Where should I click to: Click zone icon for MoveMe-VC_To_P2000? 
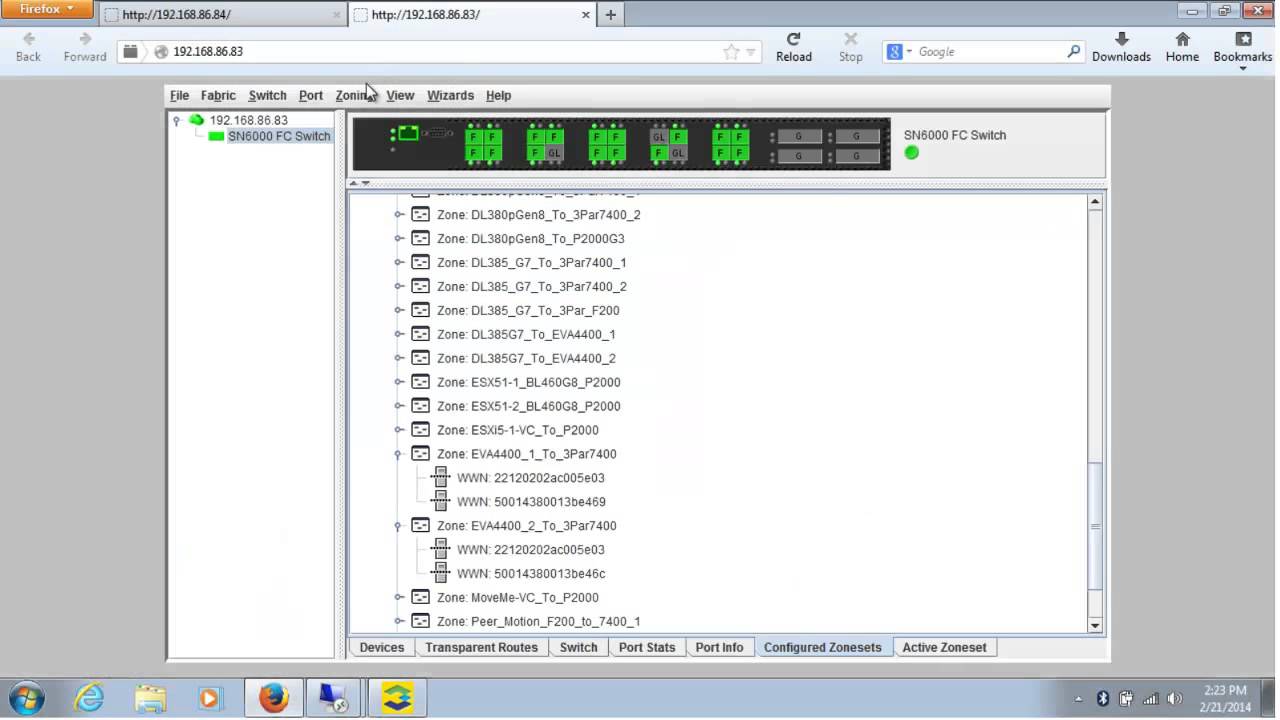[x=420, y=598]
